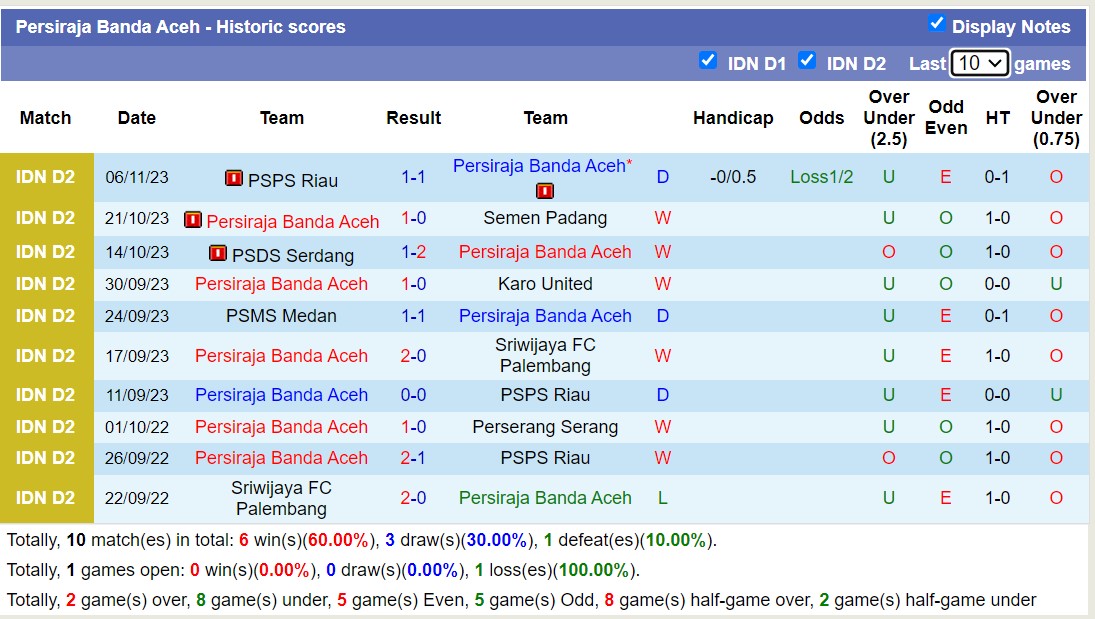Open the Last games dropdown showing 10
This screenshot has width=1095, height=619.
[979, 62]
